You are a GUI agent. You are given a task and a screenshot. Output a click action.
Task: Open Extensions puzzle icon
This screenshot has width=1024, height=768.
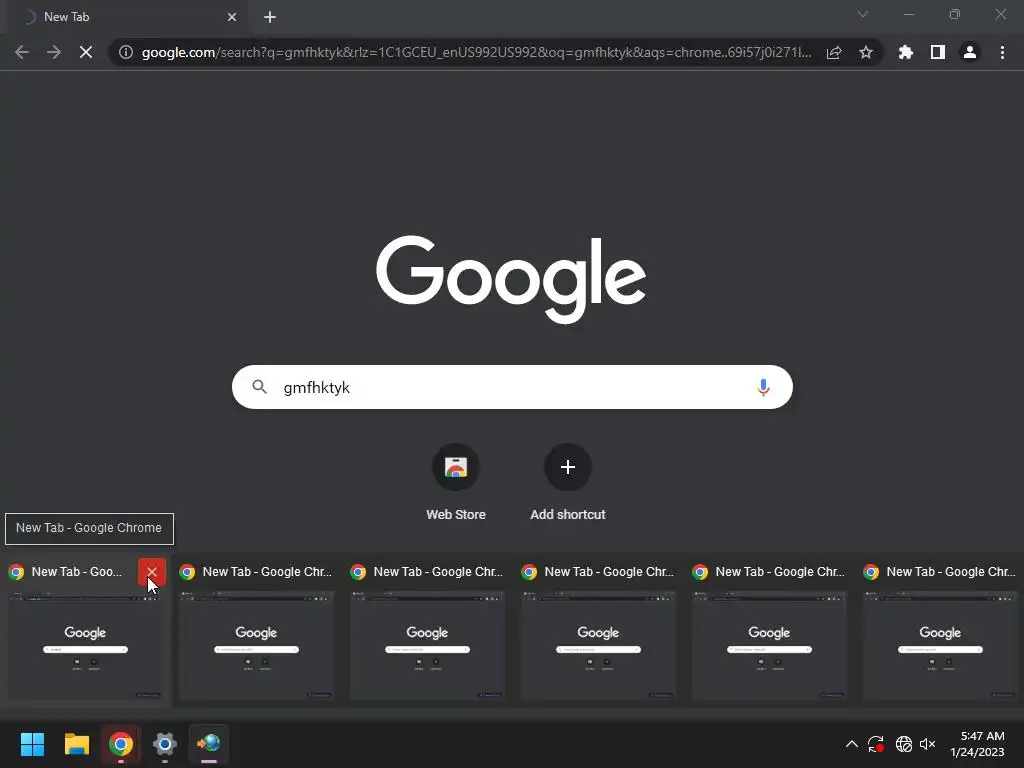[x=906, y=52]
